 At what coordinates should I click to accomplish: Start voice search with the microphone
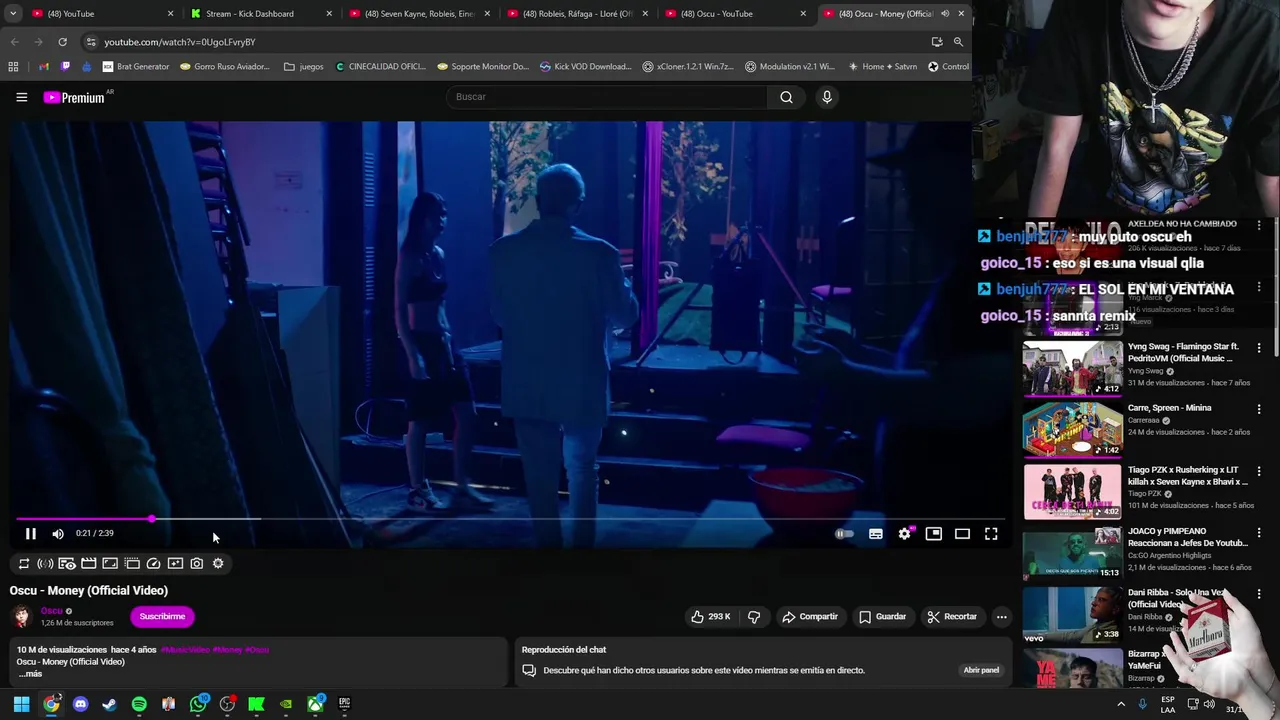click(x=827, y=97)
